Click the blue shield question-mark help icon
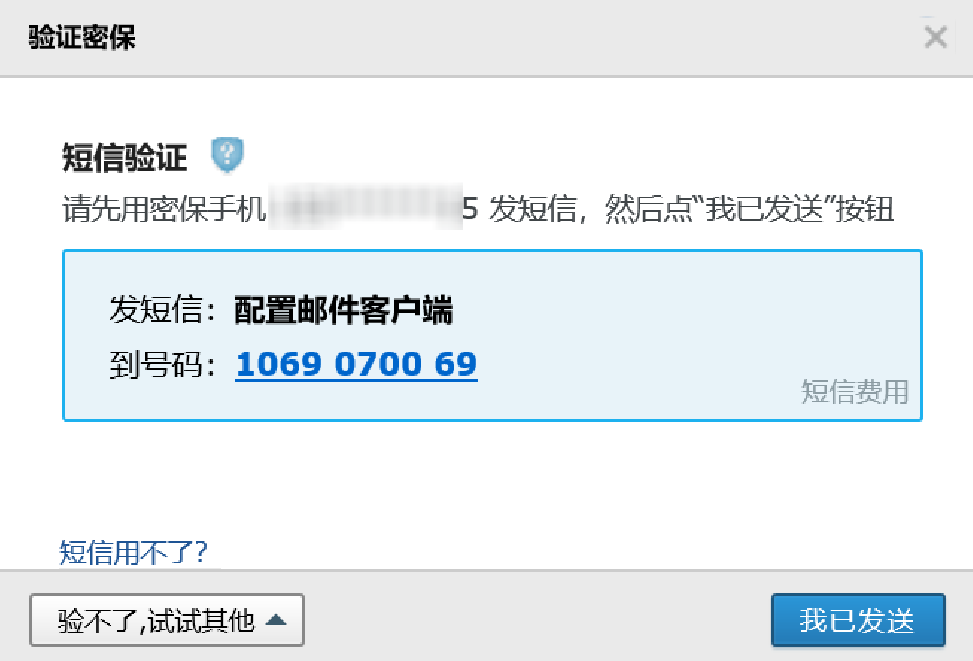 click(227, 155)
